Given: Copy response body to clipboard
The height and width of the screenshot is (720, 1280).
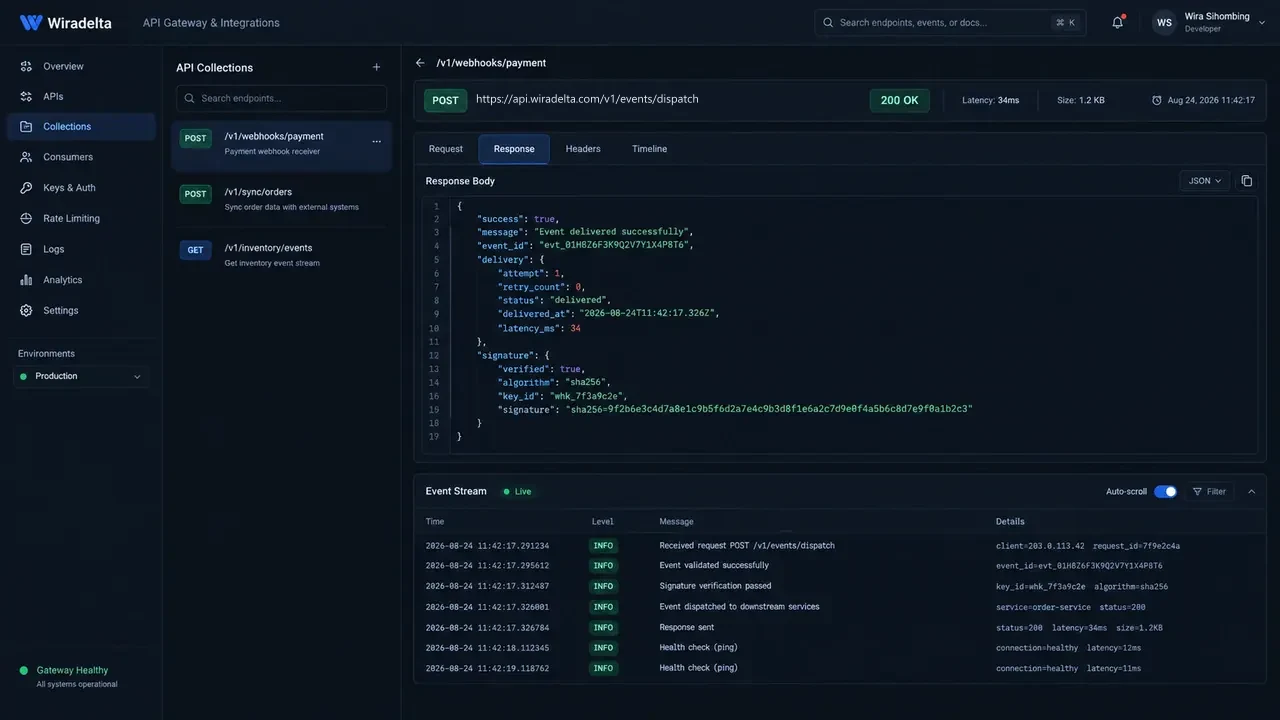Looking at the screenshot, I should [x=1247, y=181].
